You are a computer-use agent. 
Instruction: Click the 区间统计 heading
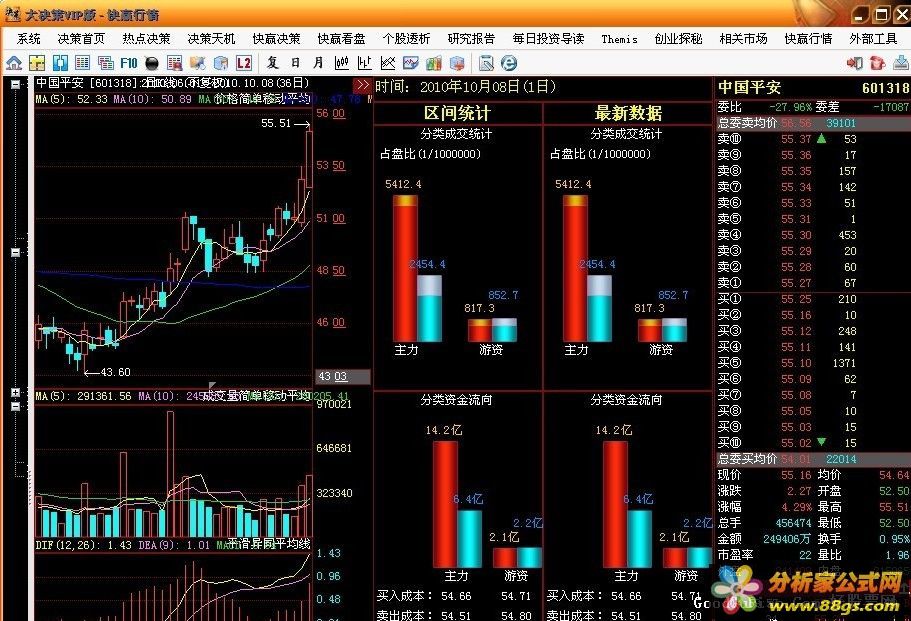tap(457, 113)
